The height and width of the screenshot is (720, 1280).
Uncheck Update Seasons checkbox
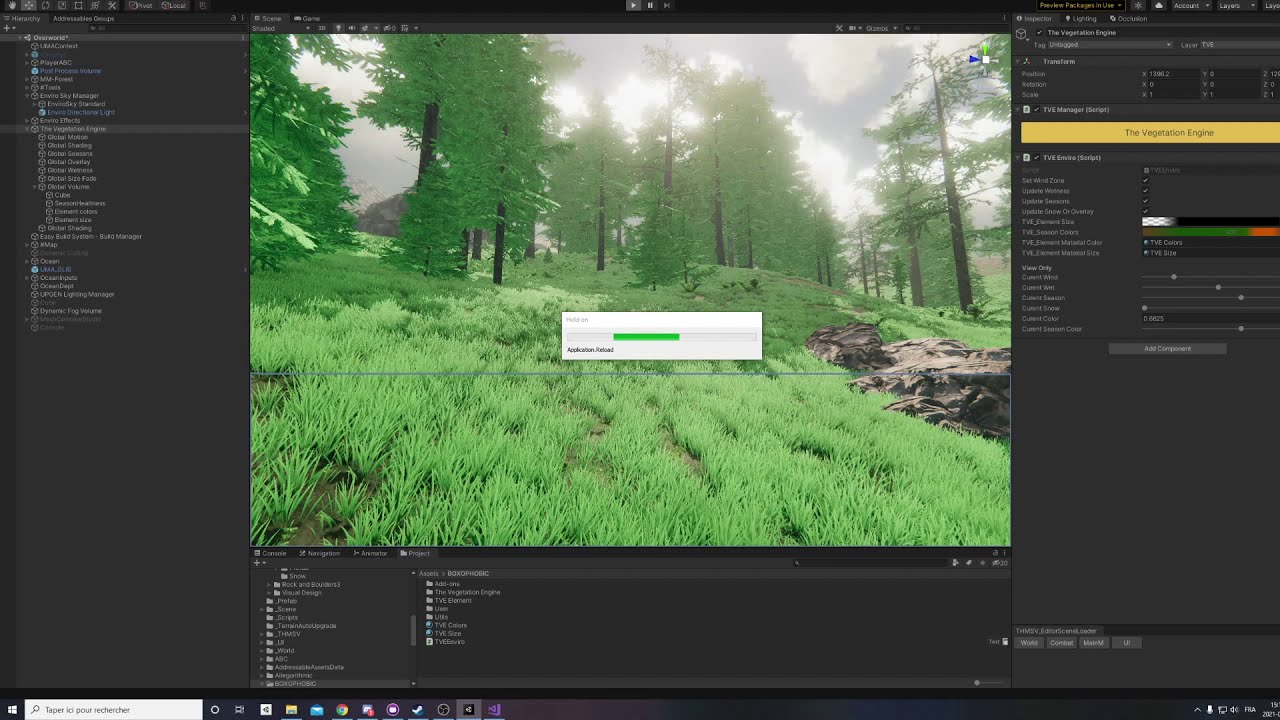point(1146,201)
